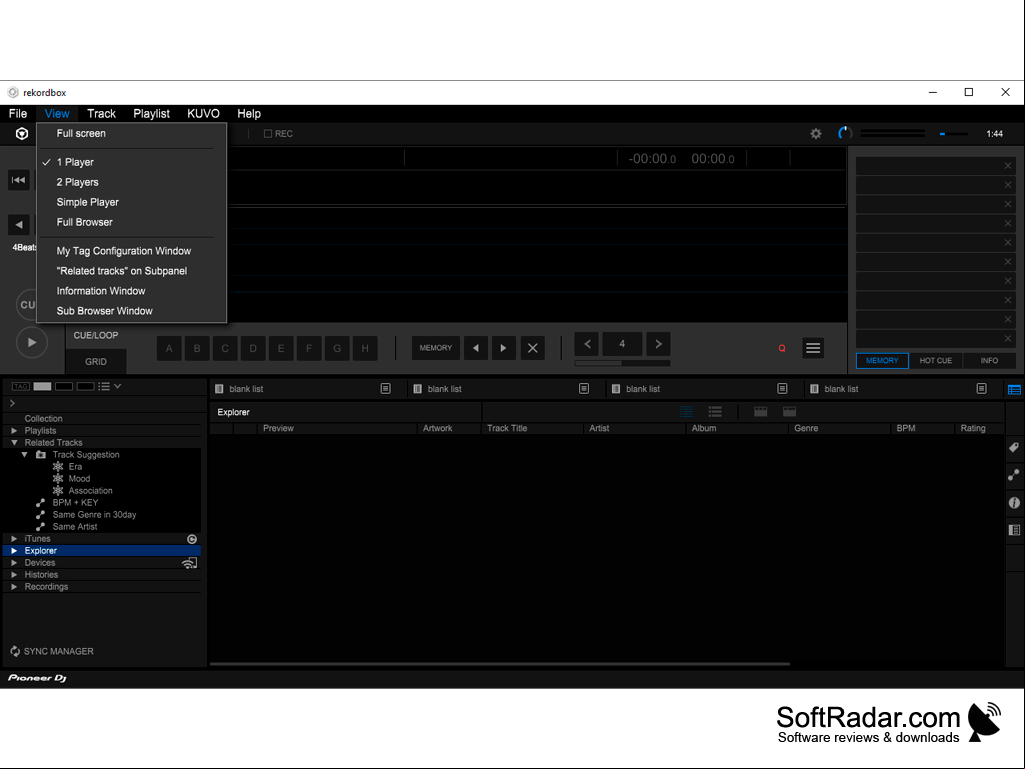
Task: Open the settings gear icon
Action: coord(815,133)
